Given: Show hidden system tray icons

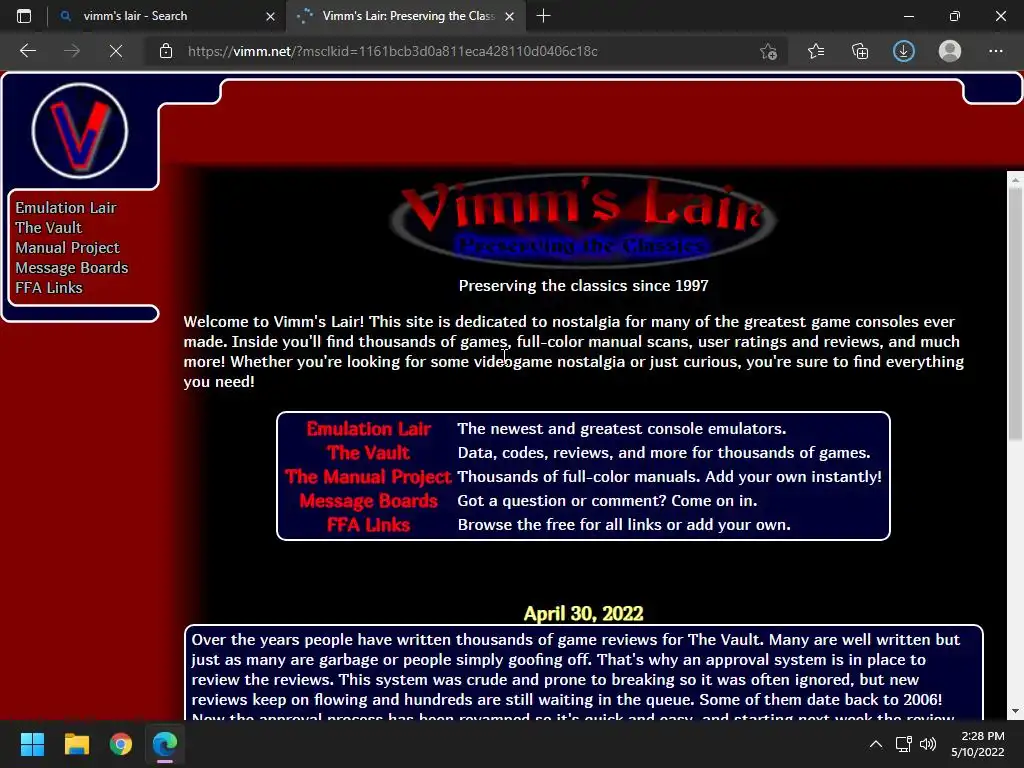Looking at the screenshot, I should [876, 744].
